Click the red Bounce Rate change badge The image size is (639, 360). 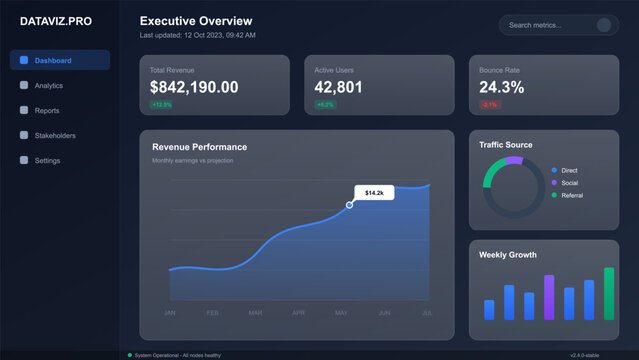click(x=490, y=105)
